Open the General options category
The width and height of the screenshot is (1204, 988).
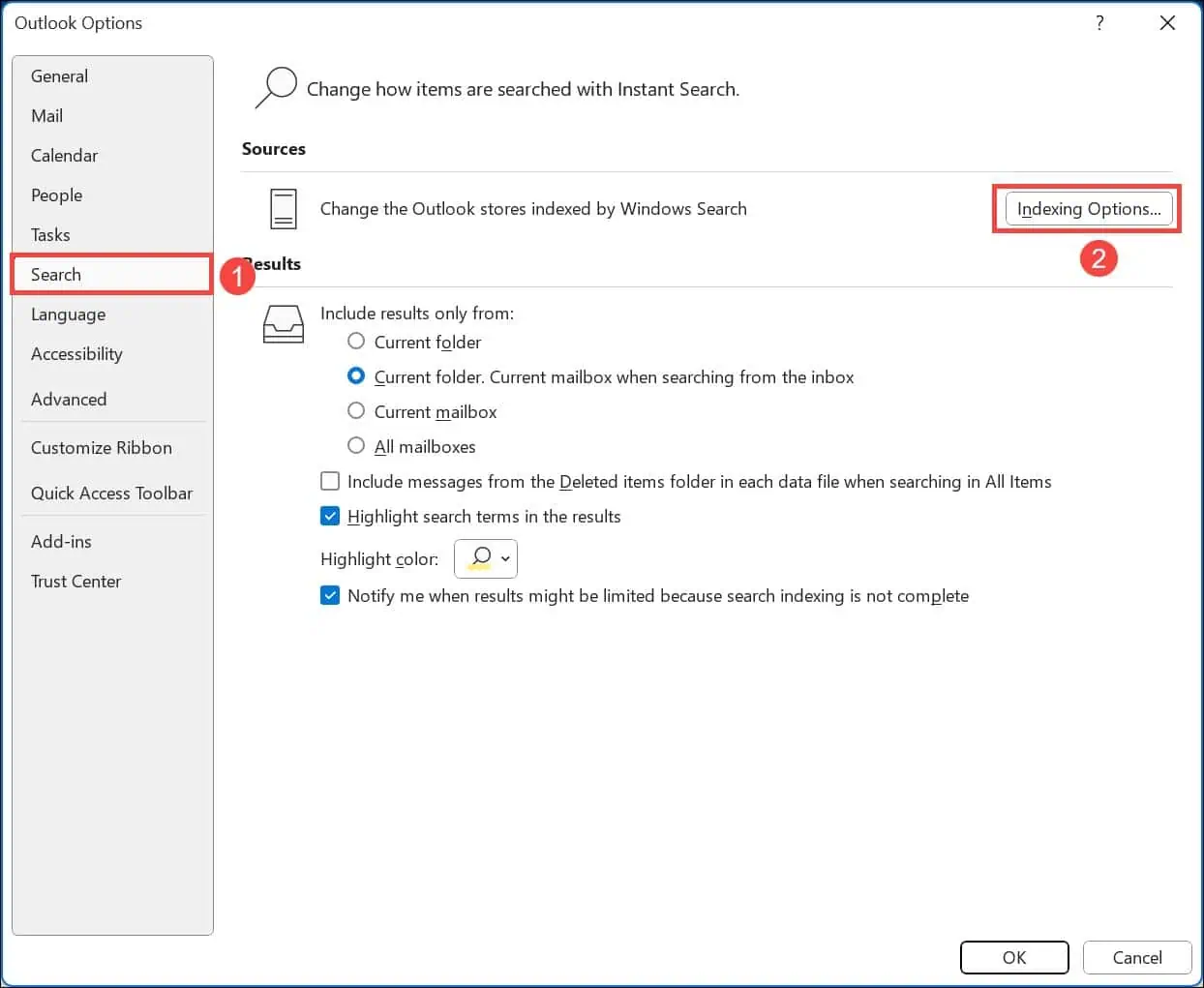click(x=112, y=76)
